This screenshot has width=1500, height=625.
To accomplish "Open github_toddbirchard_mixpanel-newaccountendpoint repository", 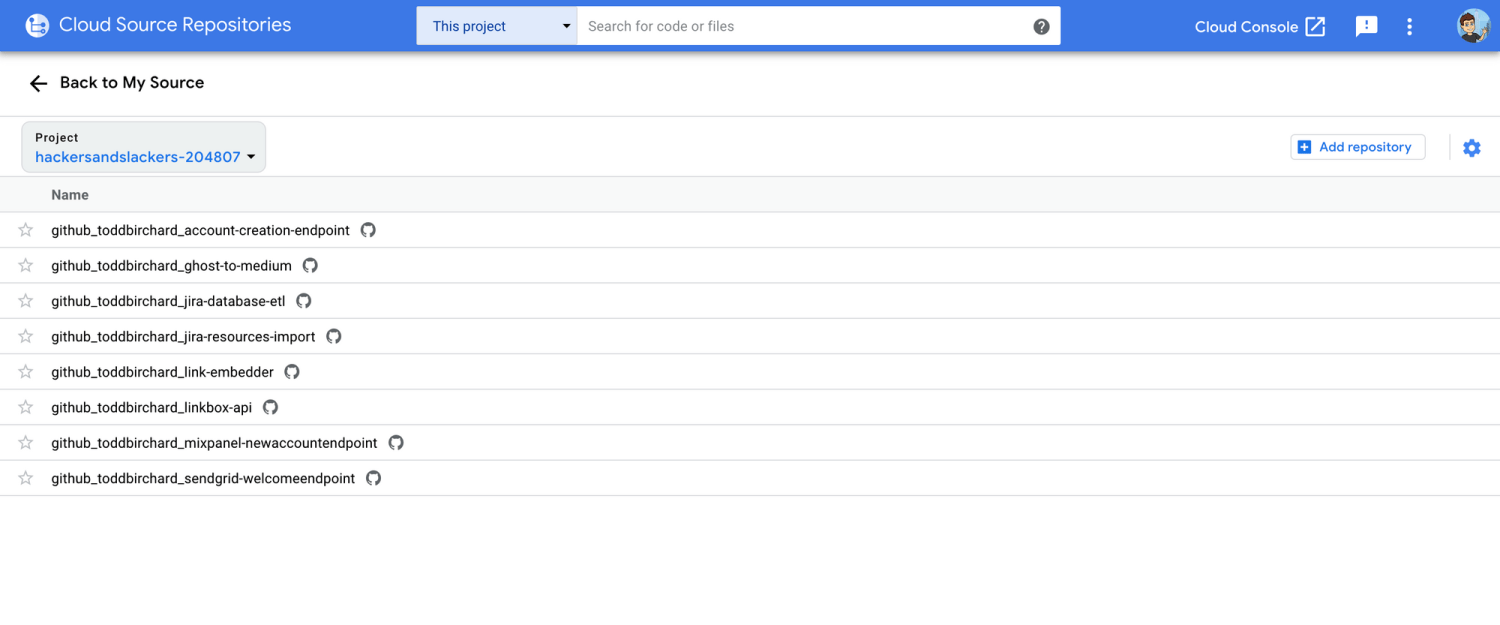I will pos(215,443).
